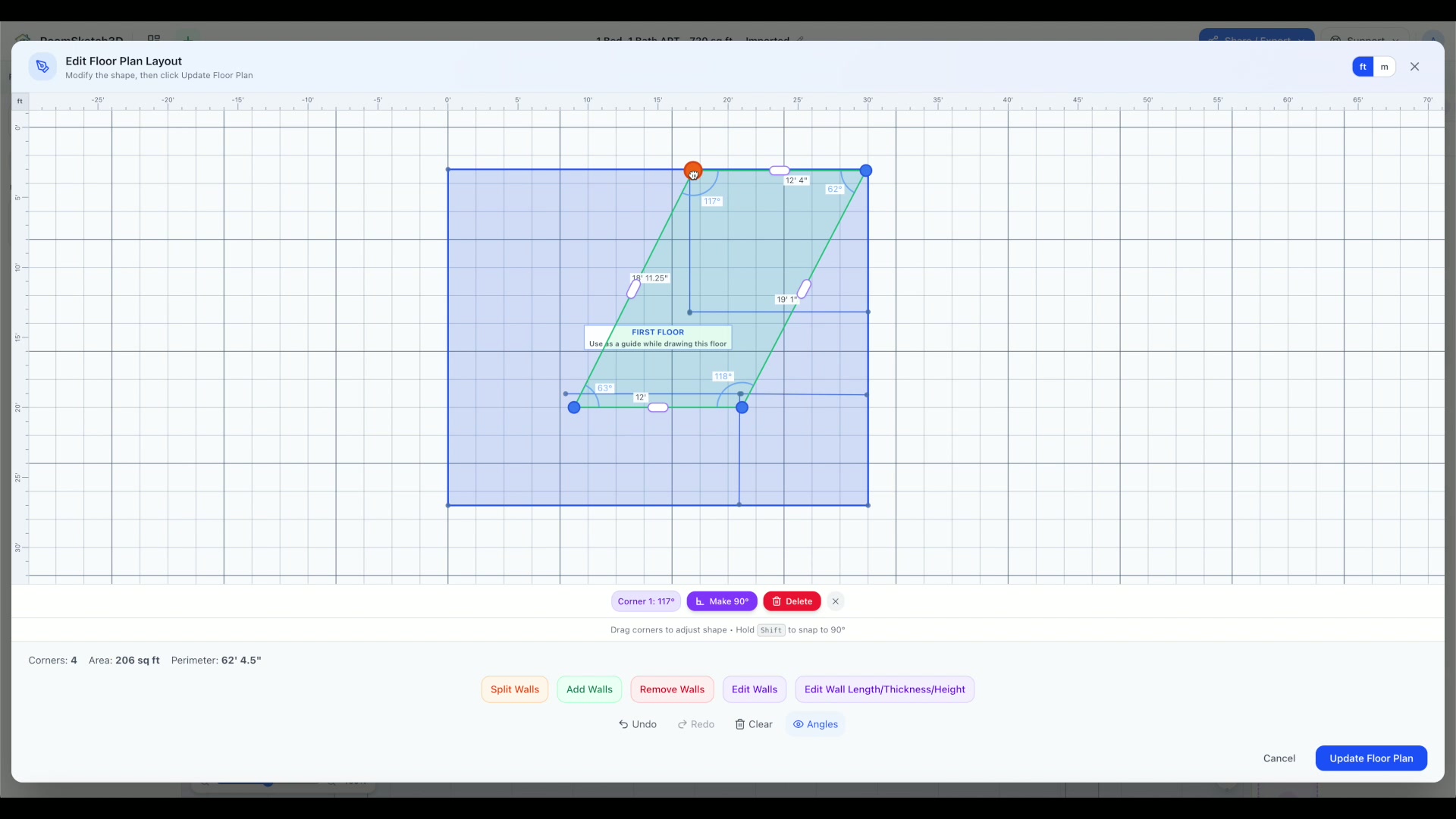This screenshot has width=1456, height=819.
Task: Open Edit Wall Length/Thickness/Height
Action: point(884,689)
